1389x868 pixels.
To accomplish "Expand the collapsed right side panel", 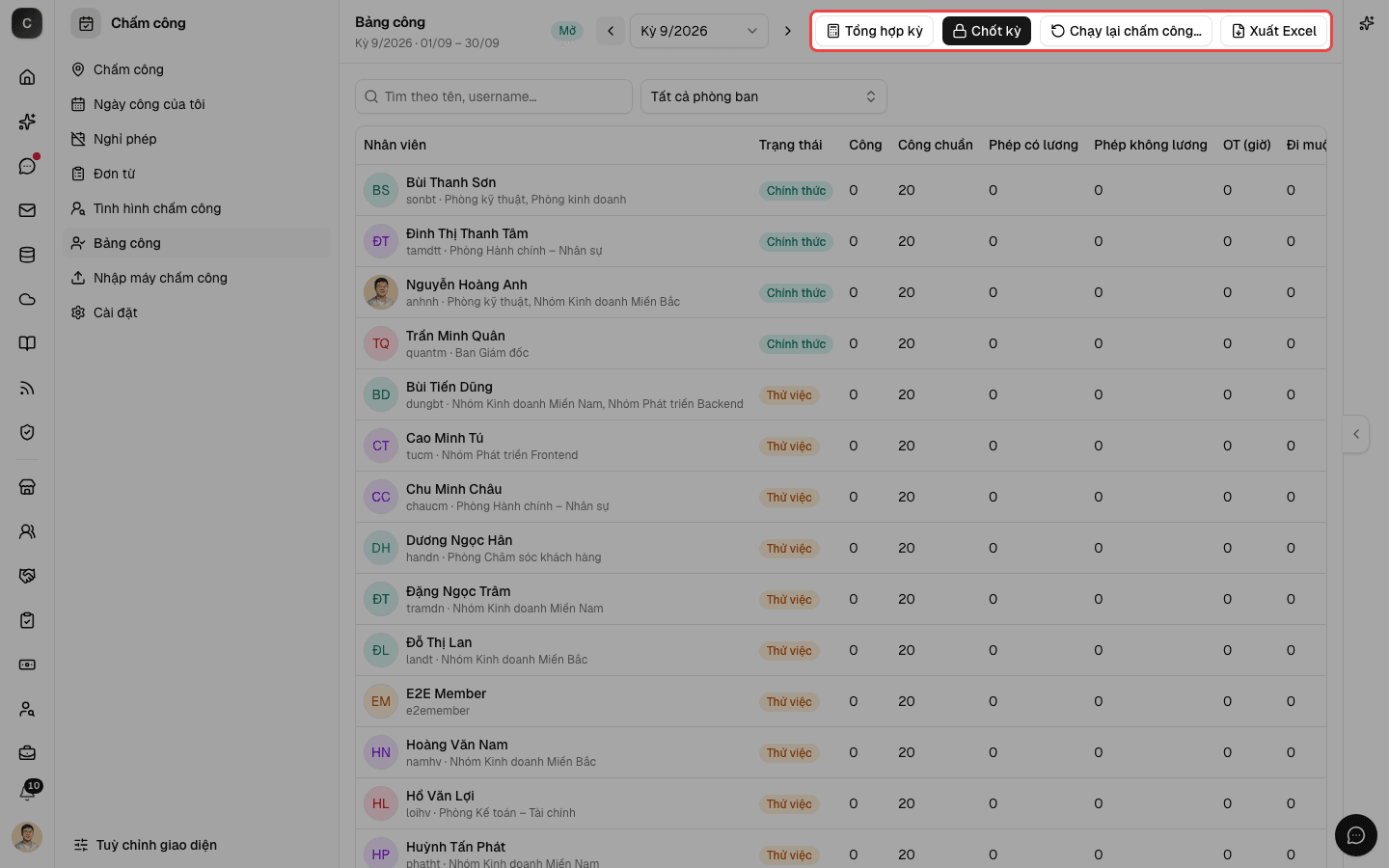I will (x=1356, y=434).
